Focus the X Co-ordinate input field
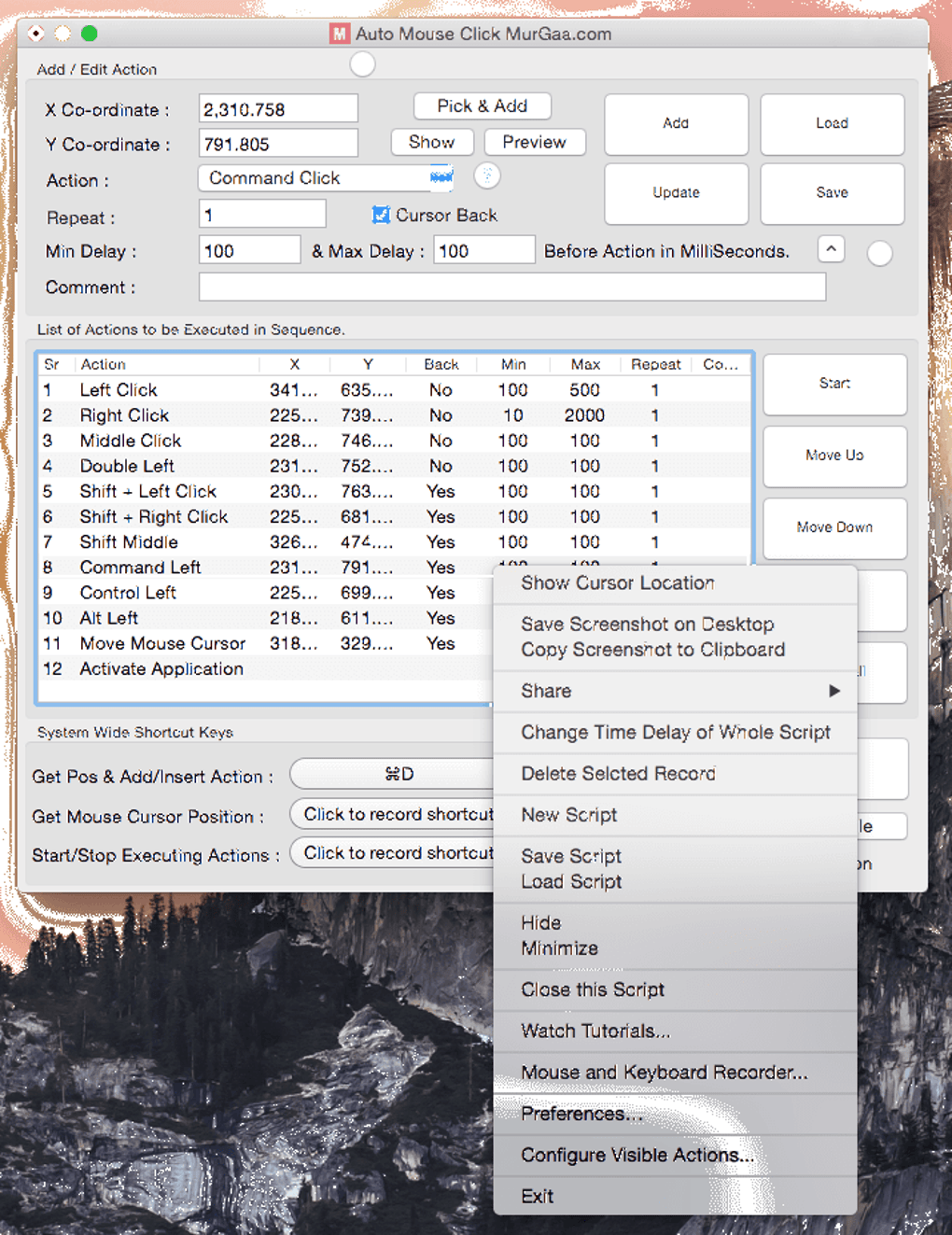Viewport: 952px width, 1235px height. [278, 108]
